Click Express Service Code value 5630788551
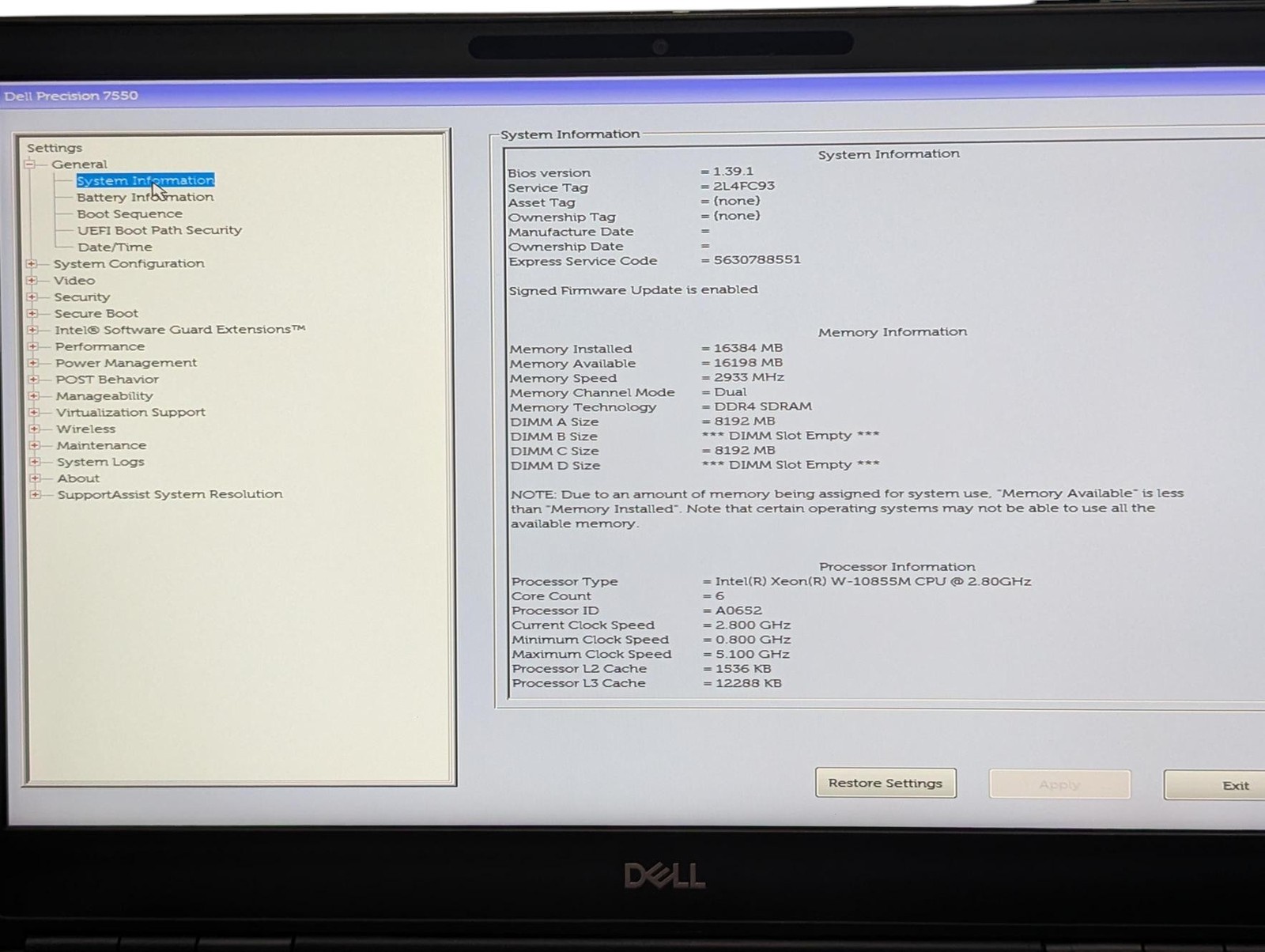This screenshot has height=952, width=1265. (x=757, y=259)
